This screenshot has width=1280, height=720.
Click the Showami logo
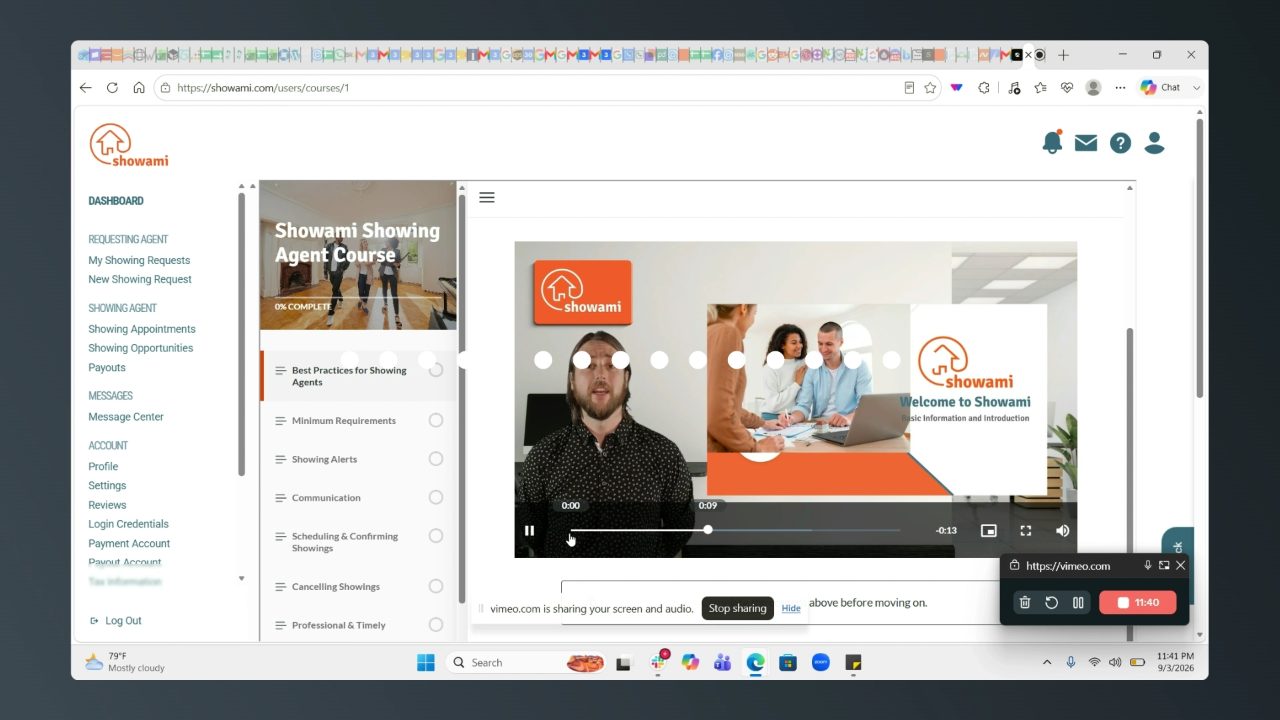tap(129, 145)
